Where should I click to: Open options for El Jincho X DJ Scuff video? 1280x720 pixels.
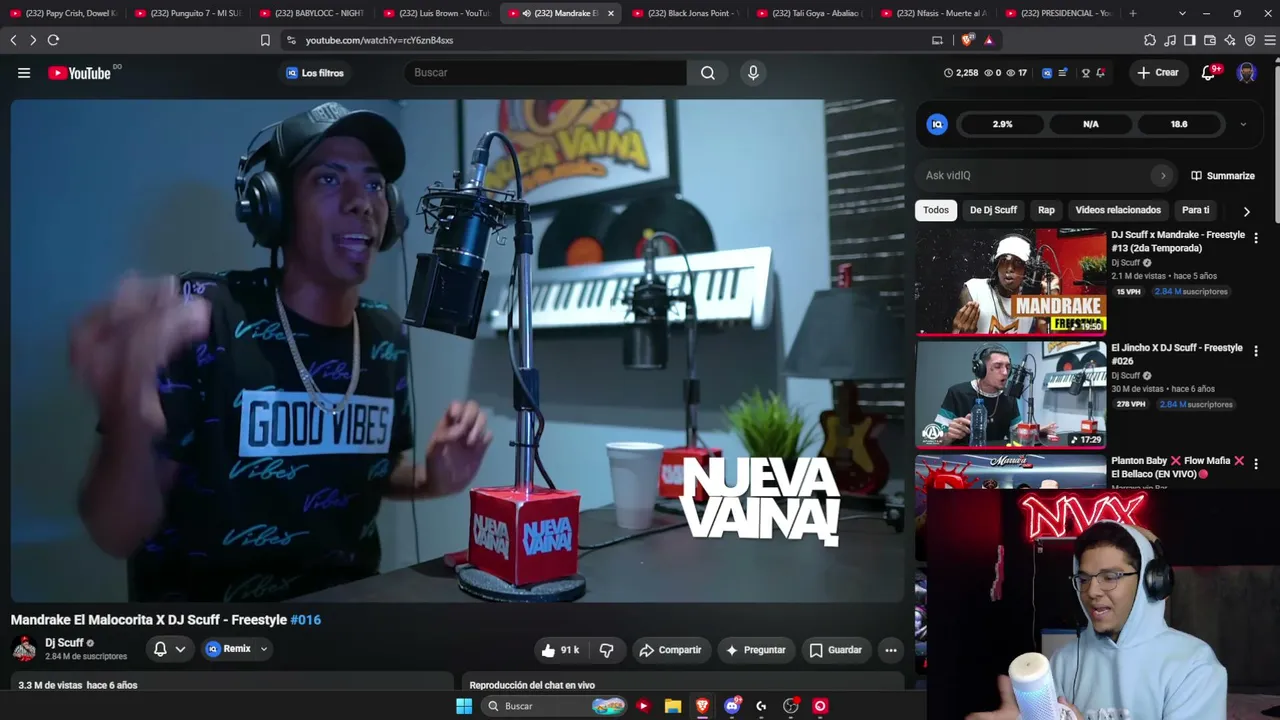click(1256, 351)
